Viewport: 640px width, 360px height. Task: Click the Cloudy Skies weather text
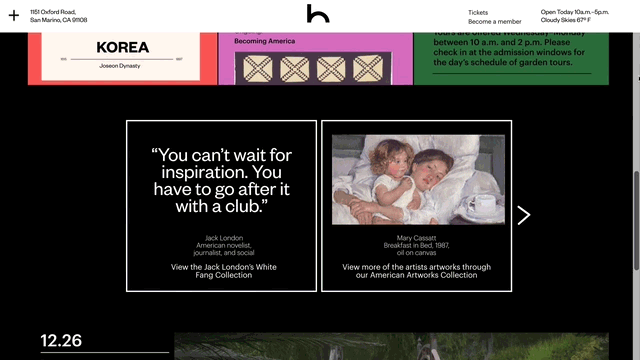(x=565, y=20)
